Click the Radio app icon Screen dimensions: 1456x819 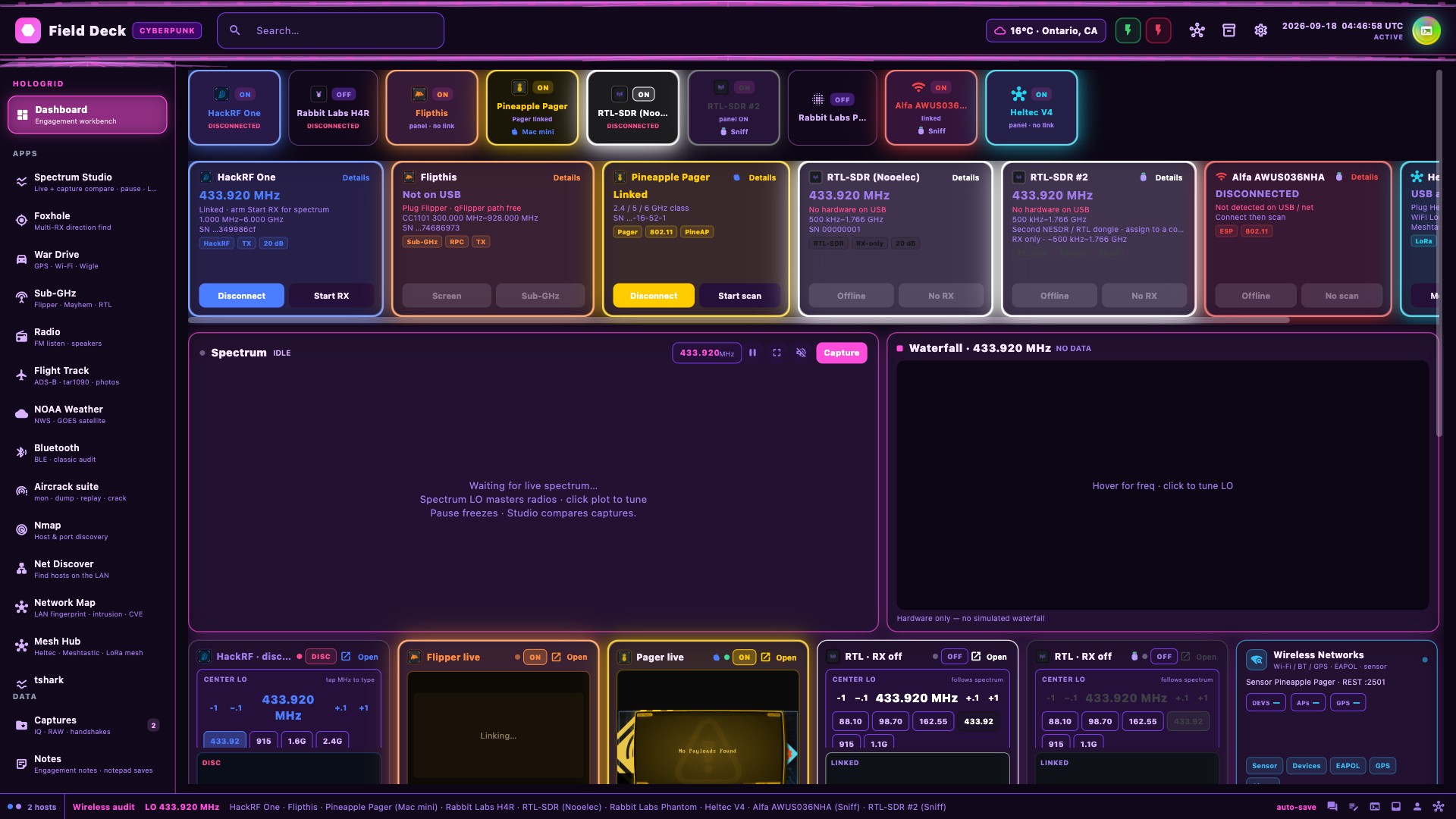tap(21, 337)
